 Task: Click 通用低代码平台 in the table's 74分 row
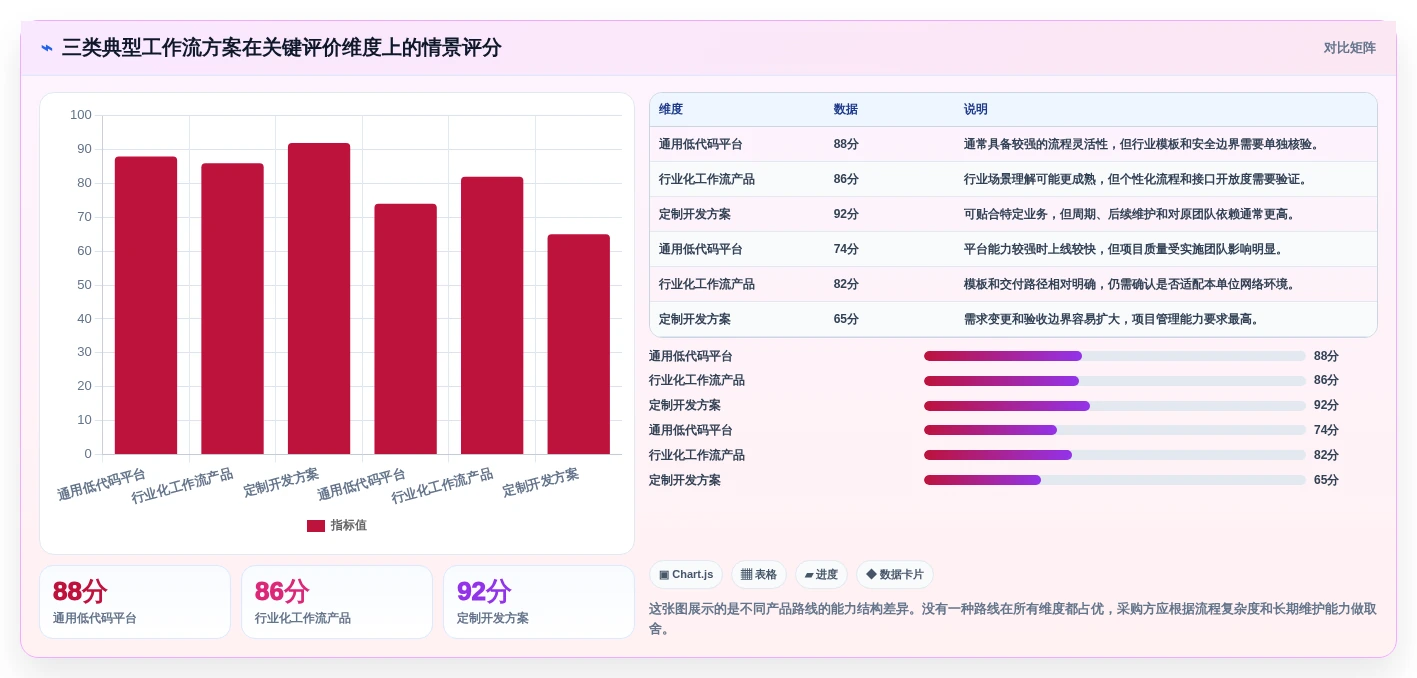tap(701, 249)
